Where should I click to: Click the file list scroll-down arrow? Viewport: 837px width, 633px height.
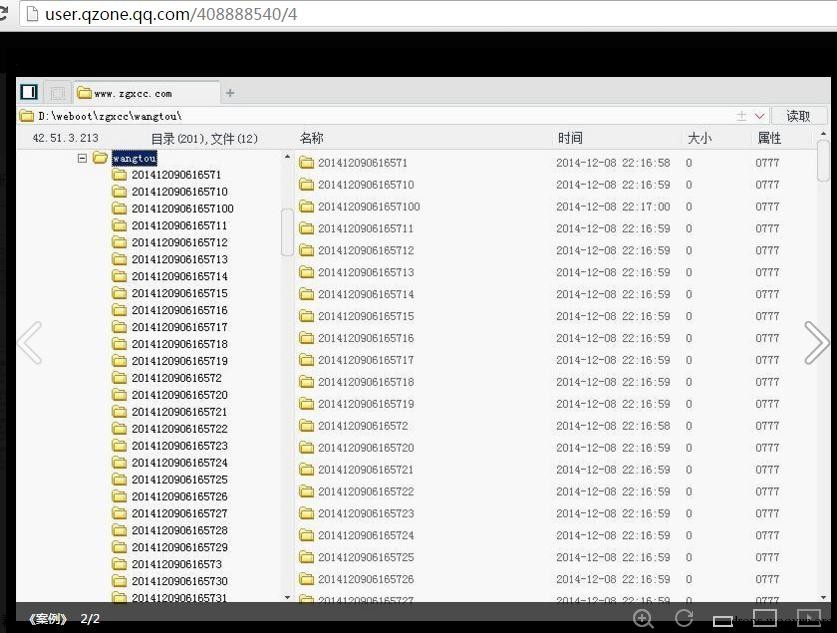pos(824,597)
